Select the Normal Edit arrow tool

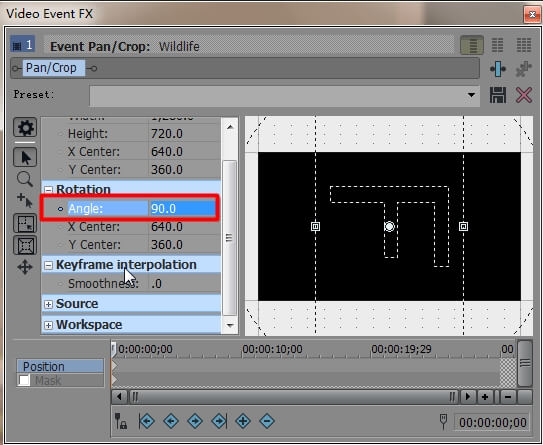tap(25, 157)
